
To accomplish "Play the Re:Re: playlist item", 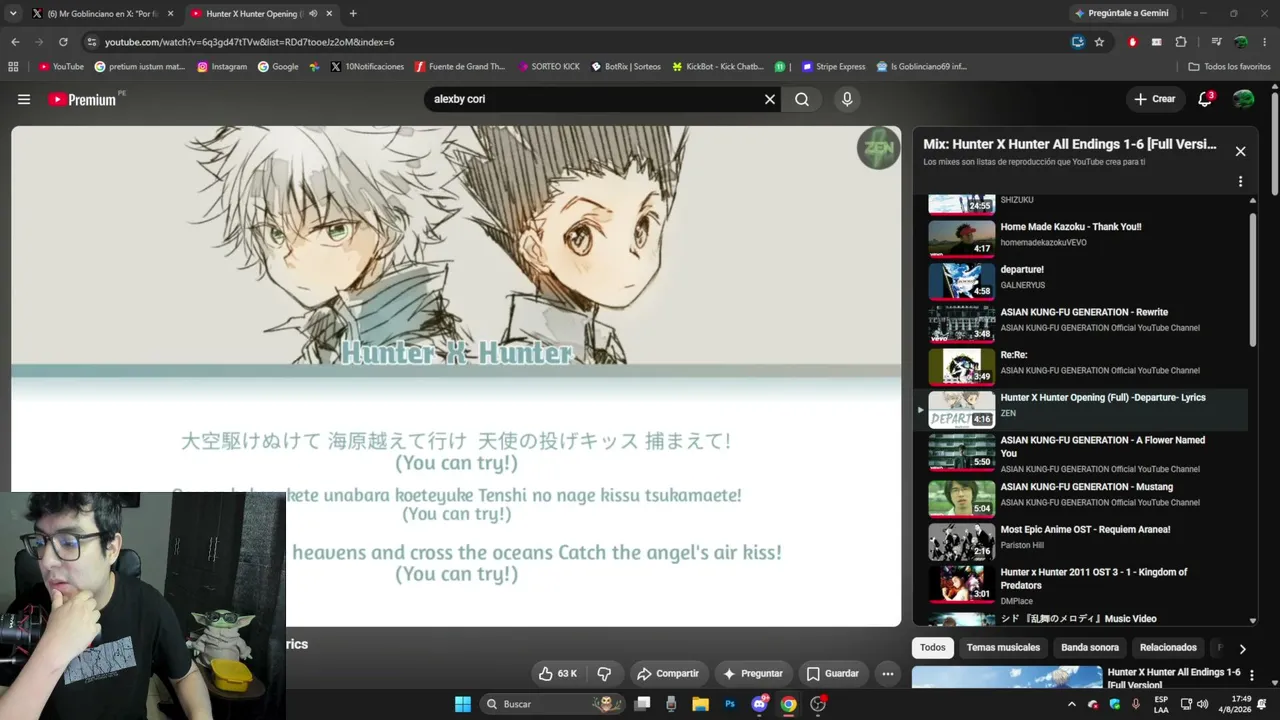I will 1087,367.
